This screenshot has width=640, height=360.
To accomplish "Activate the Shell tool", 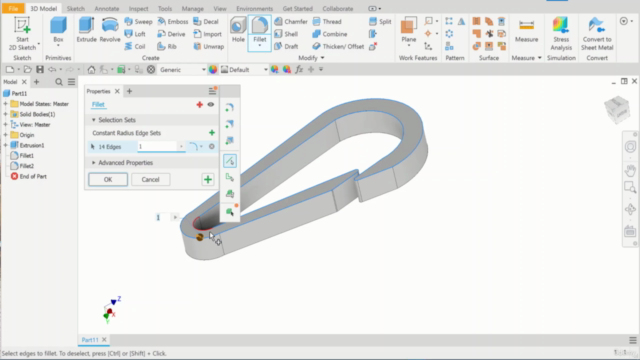I will pos(286,34).
